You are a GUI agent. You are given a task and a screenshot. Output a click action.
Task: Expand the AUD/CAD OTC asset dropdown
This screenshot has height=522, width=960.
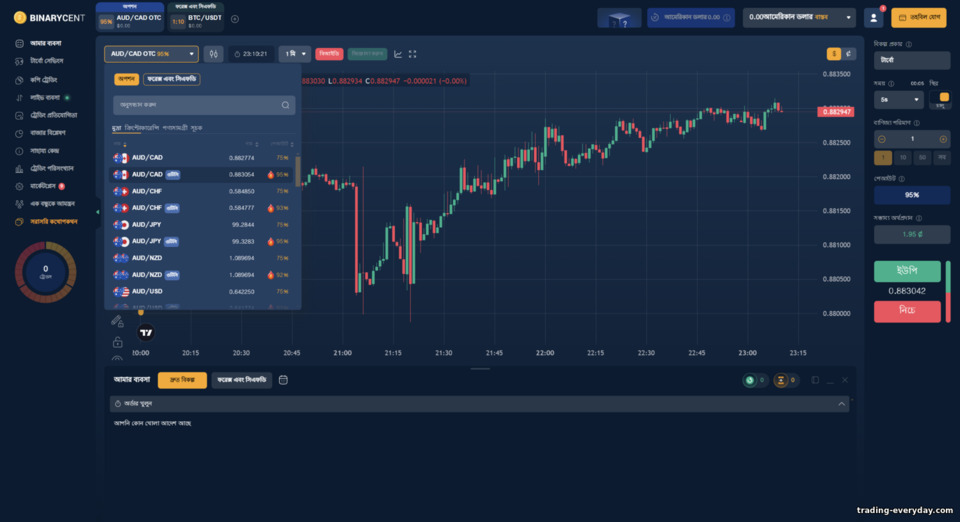[x=151, y=54]
